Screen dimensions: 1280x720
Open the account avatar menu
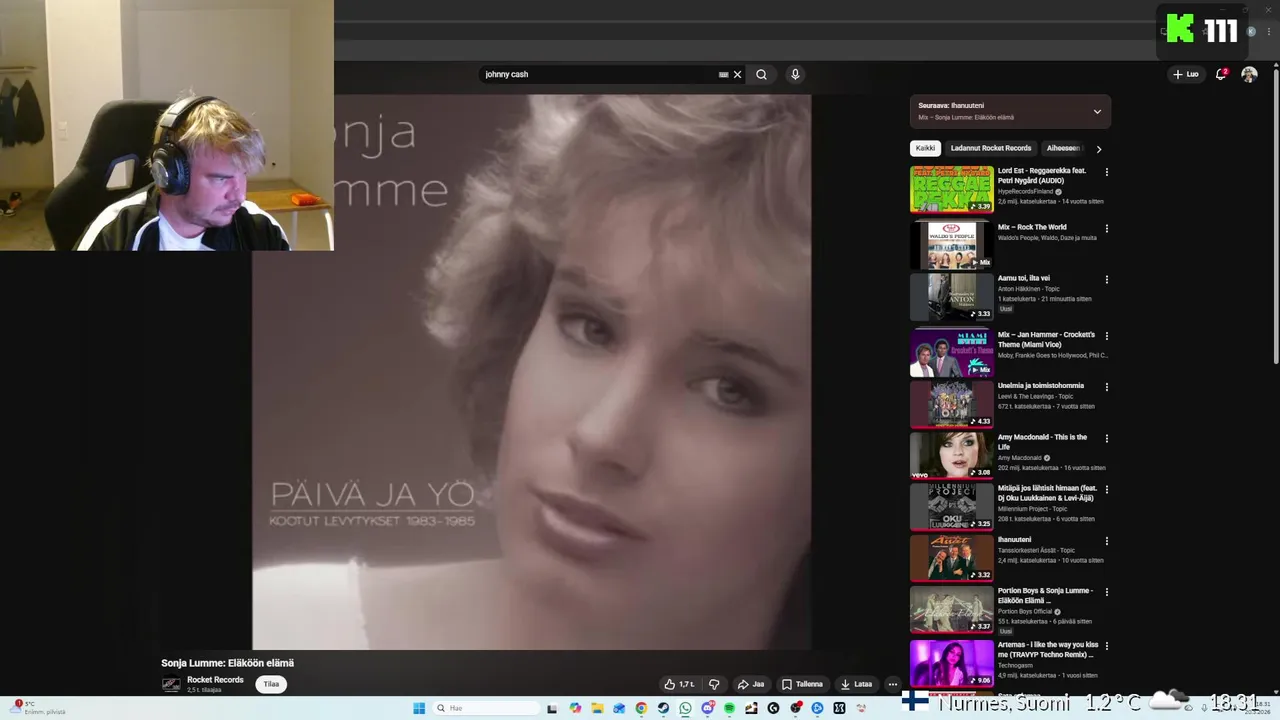coord(1249,74)
